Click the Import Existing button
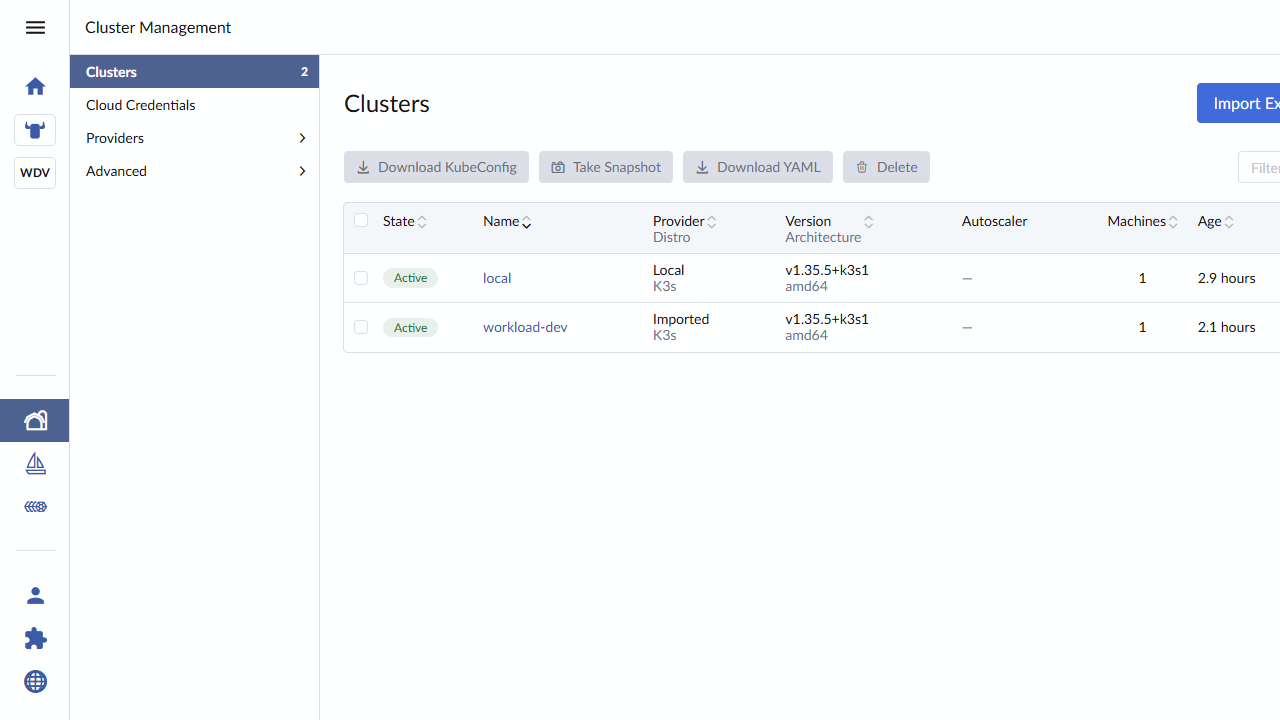This screenshot has width=1280, height=720. (1238, 103)
